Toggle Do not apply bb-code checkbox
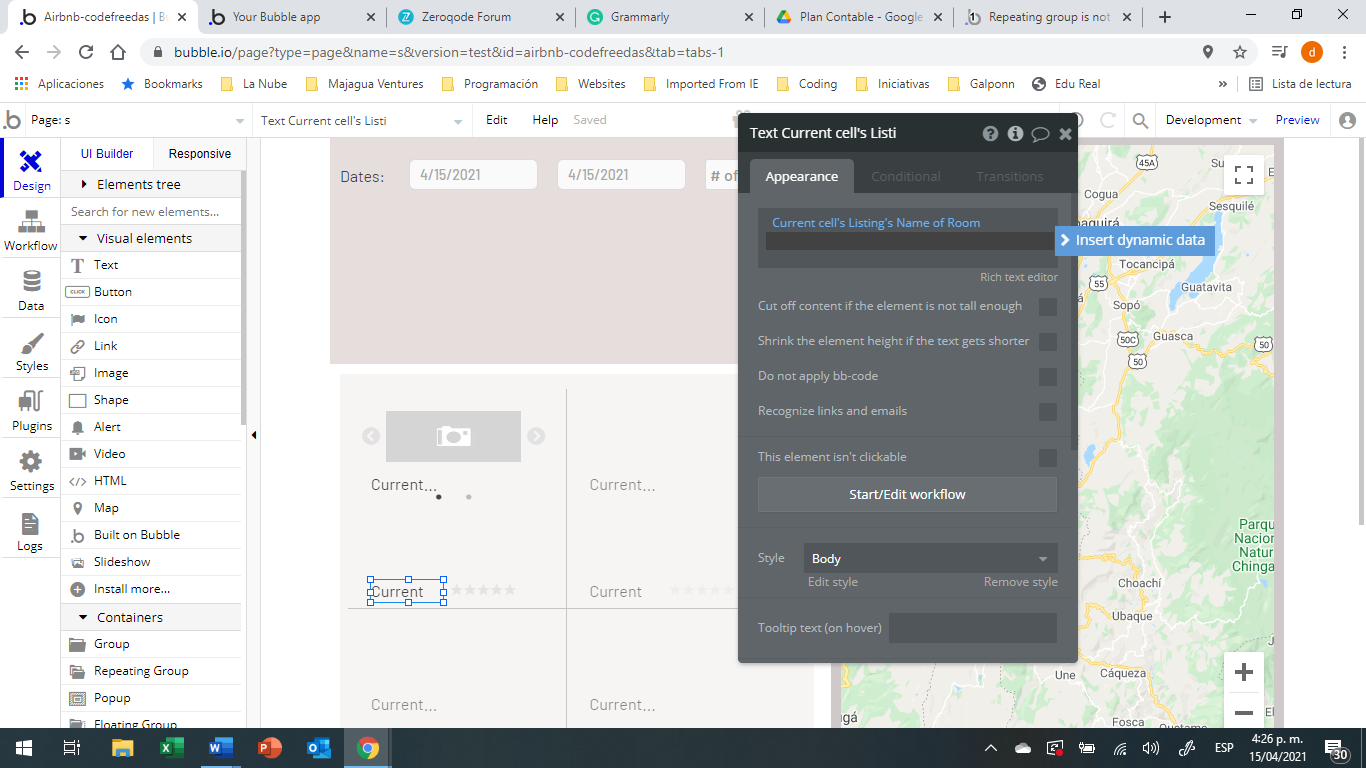The width and height of the screenshot is (1366, 768). [x=1048, y=377]
